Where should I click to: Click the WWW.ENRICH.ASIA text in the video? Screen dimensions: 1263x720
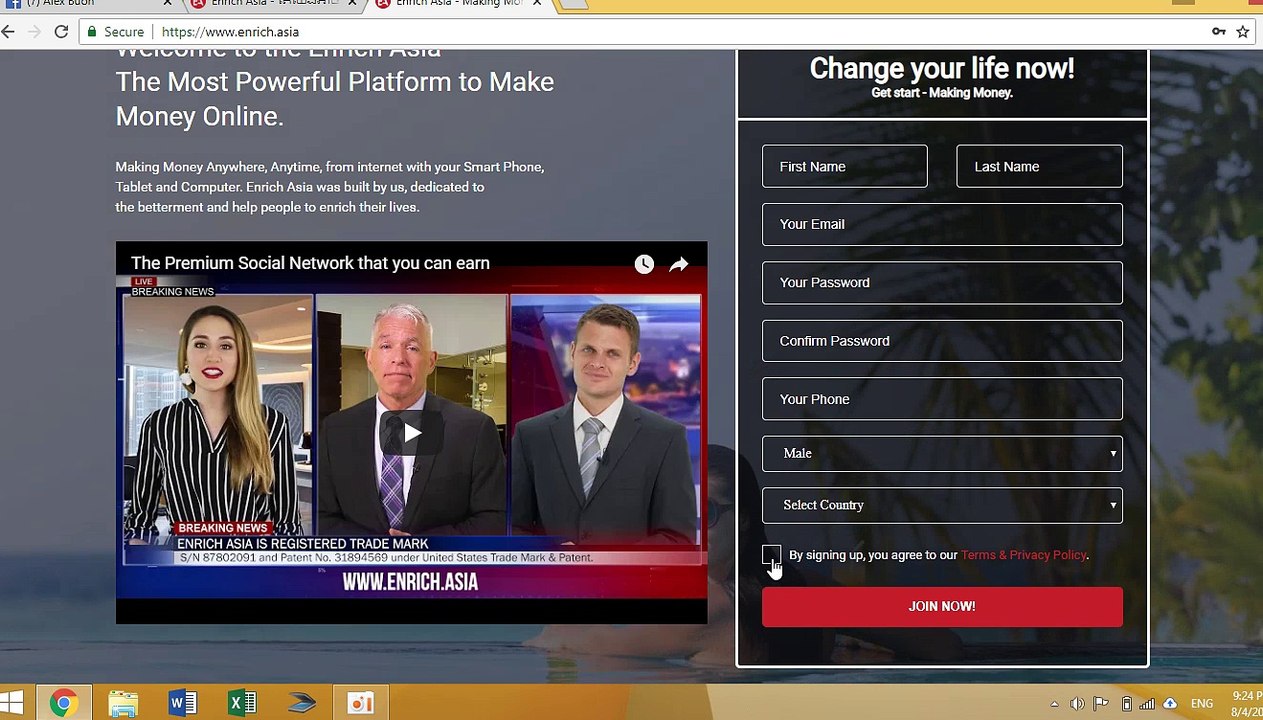410,582
